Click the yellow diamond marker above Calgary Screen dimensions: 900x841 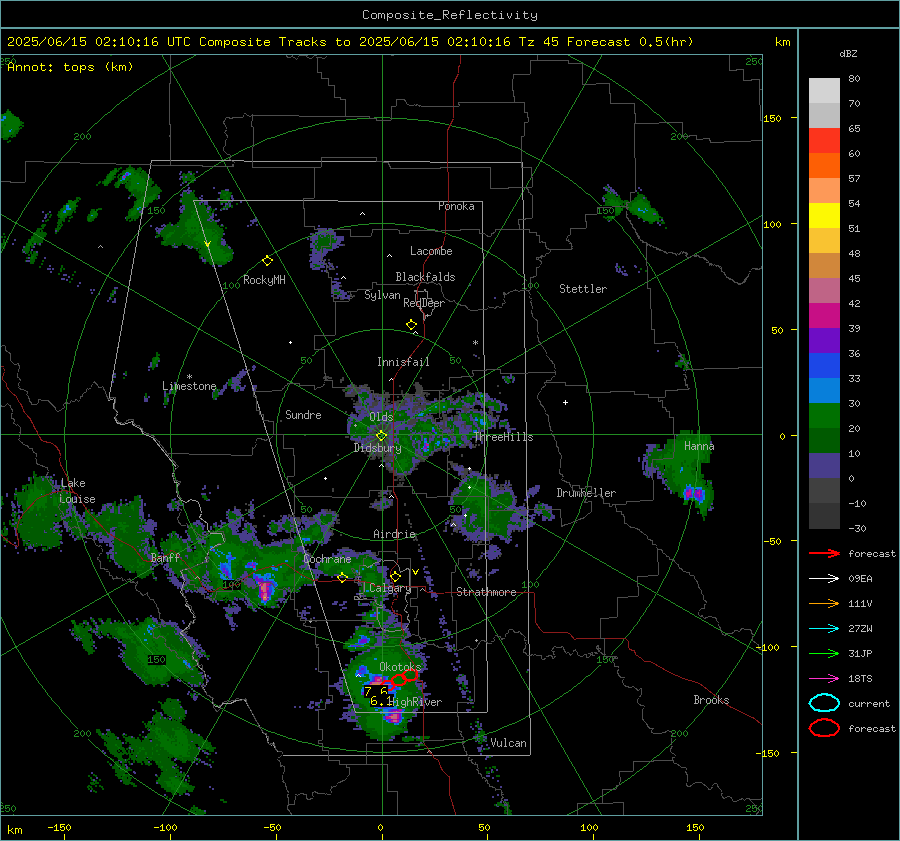(x=395, y=576)
